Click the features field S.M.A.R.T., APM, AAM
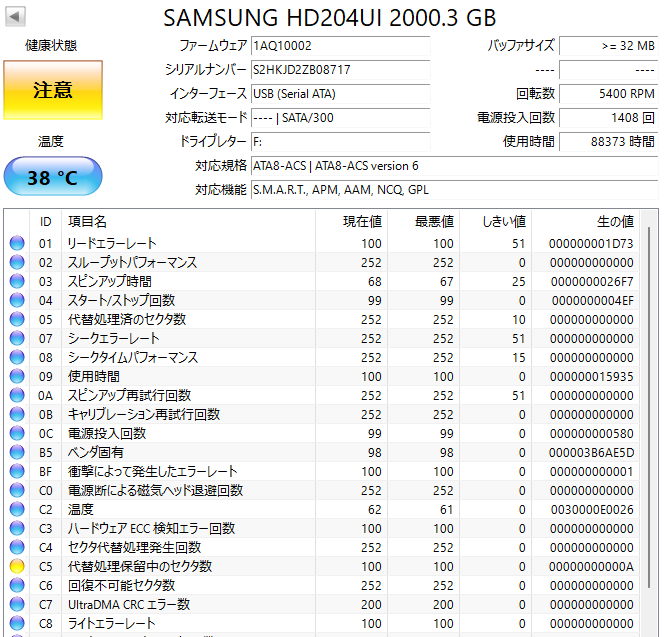 (455, 190)
